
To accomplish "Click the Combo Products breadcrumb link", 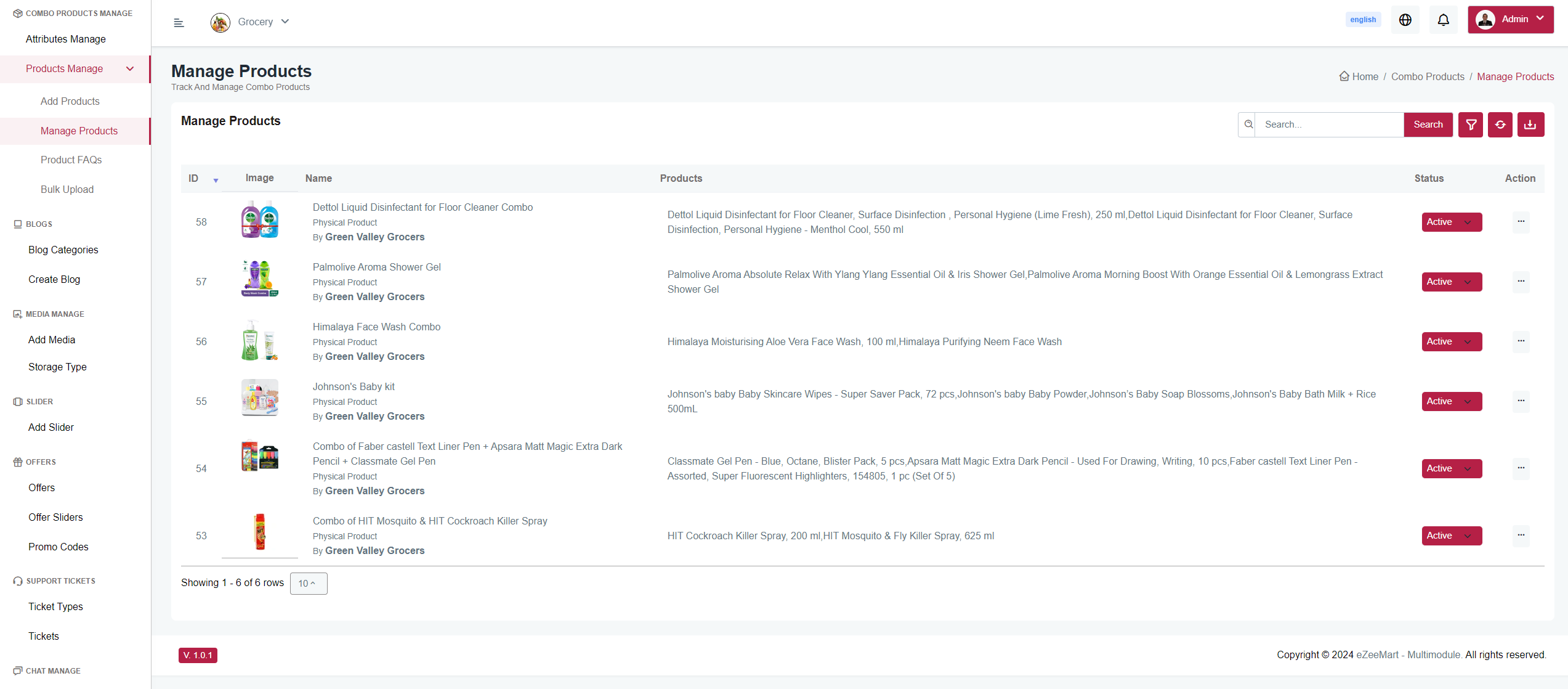I will 1427,76.
